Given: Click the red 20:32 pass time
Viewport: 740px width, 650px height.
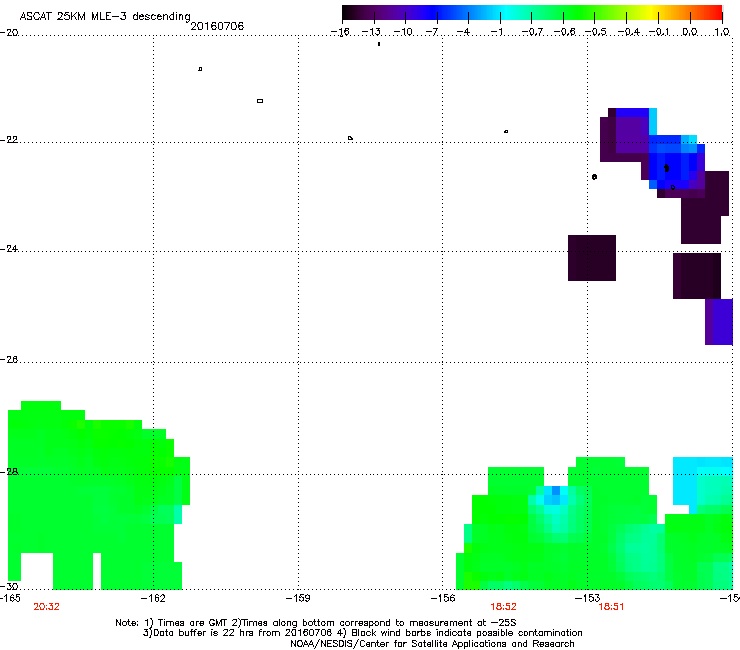Looking at the screenshot, I should [46, 607].
